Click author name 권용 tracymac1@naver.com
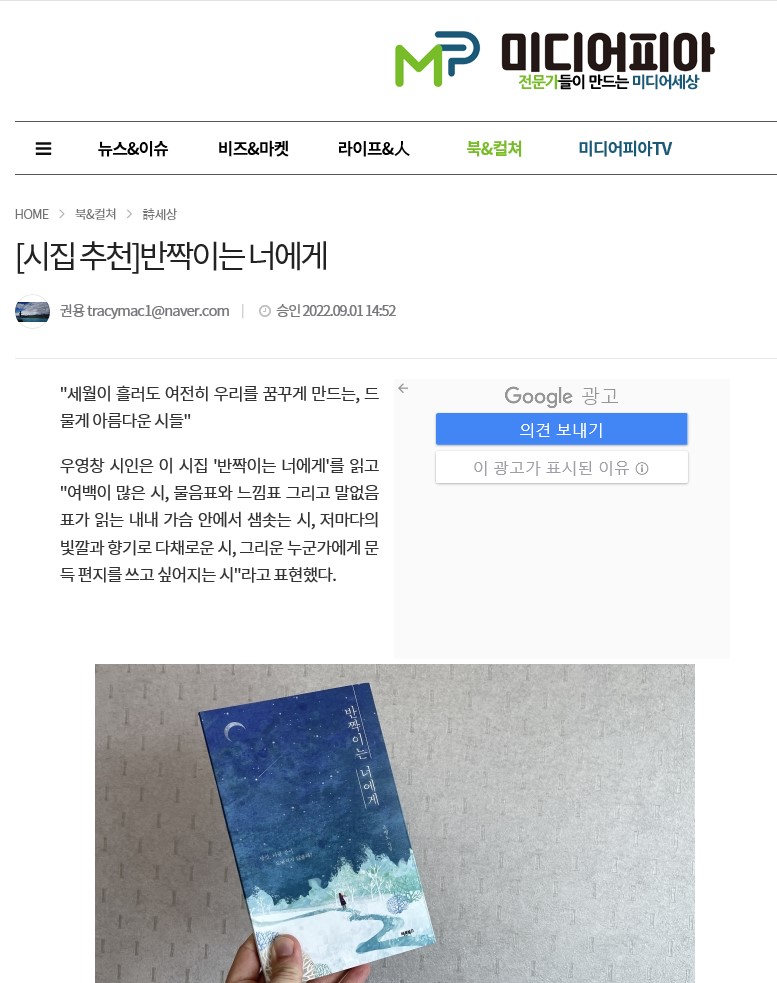Screen dimensions: 777x983 tap(144, 311)
